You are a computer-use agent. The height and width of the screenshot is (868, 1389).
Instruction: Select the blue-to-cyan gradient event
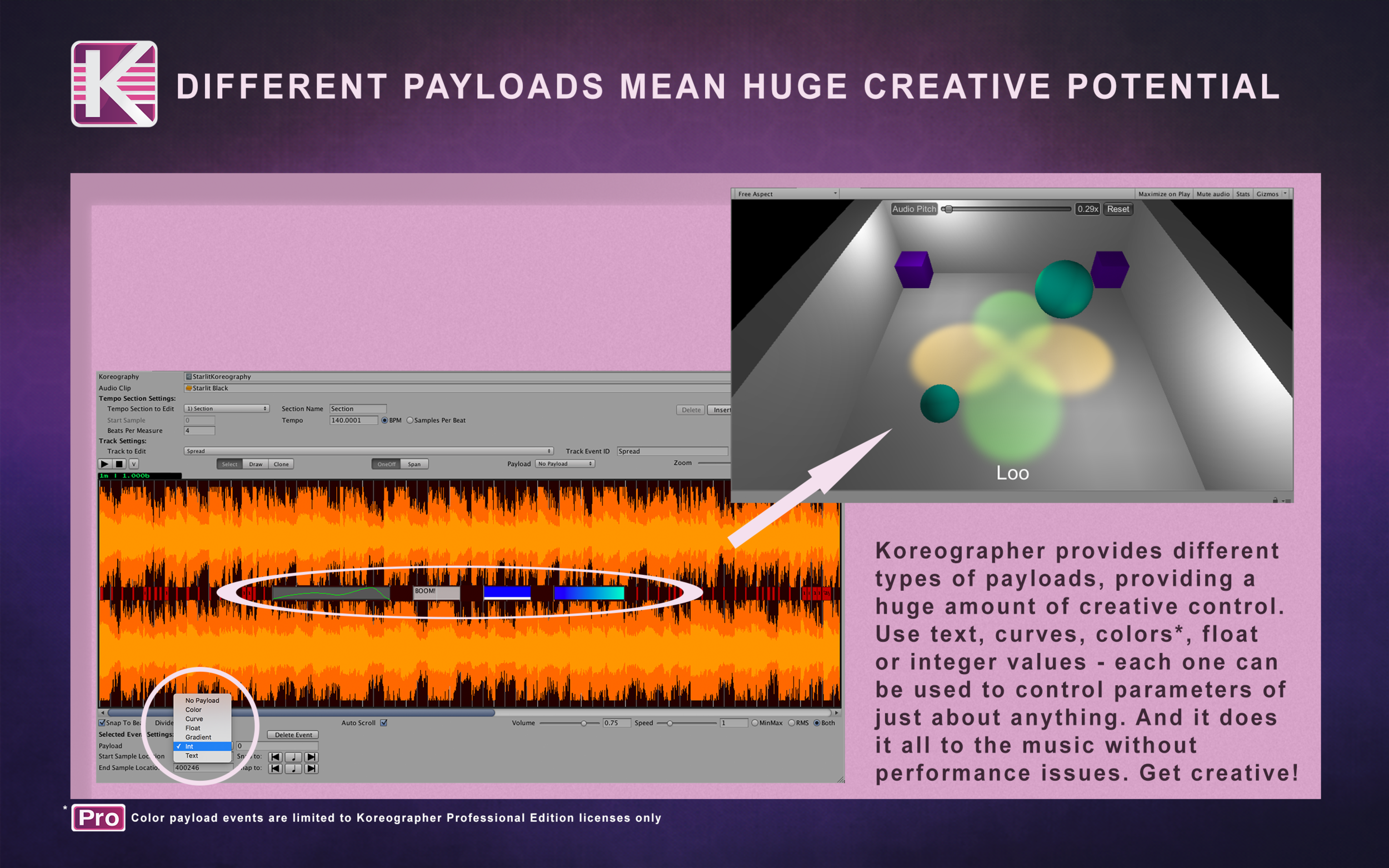click(589, 593)
